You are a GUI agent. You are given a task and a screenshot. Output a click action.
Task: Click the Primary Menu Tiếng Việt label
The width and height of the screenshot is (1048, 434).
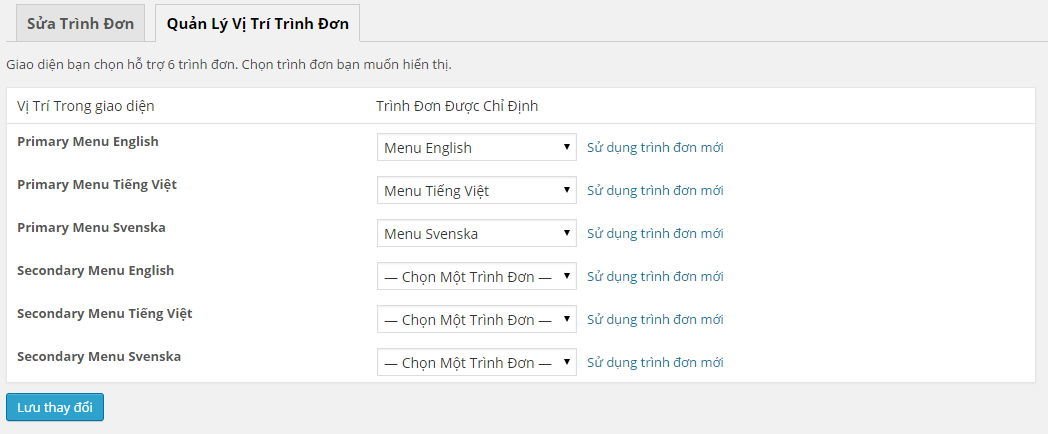tap(97, 184)
